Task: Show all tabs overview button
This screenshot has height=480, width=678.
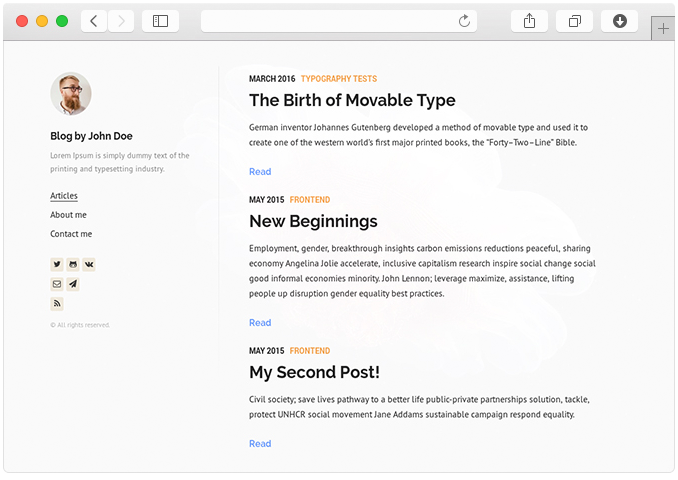Action: tap(574, 21)
